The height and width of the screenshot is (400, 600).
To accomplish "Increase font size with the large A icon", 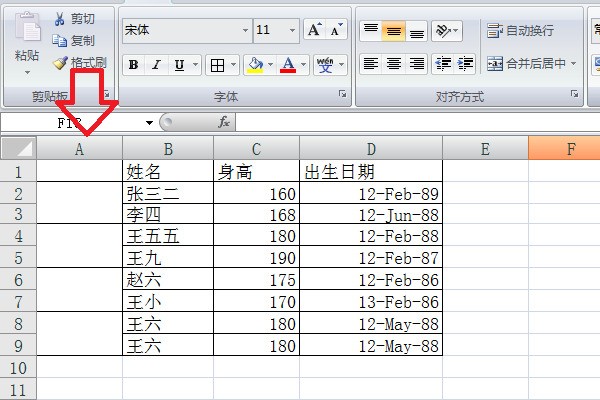I will click(314, 29).
